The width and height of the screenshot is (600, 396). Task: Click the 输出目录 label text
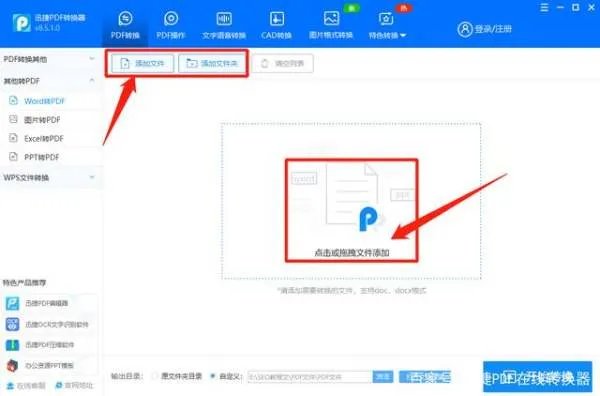click(x=127, y=376)
